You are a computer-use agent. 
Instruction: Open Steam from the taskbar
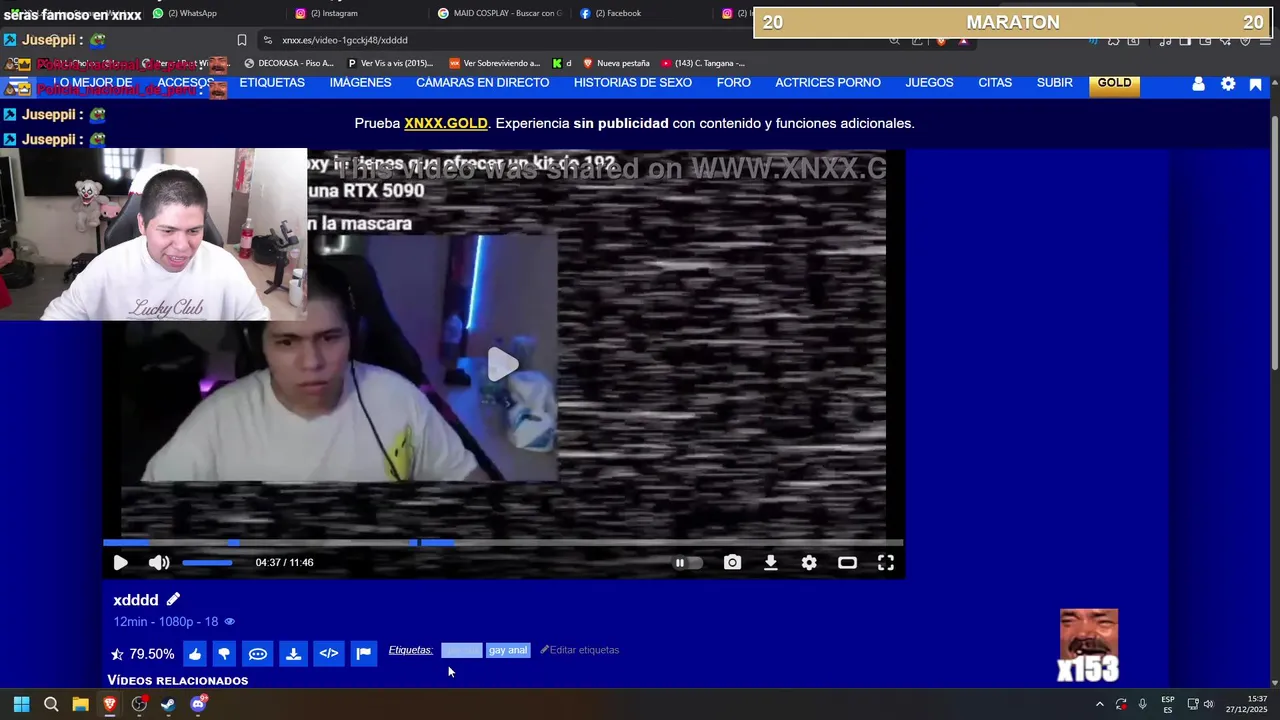pyautogui.click(x=168, y=704)
